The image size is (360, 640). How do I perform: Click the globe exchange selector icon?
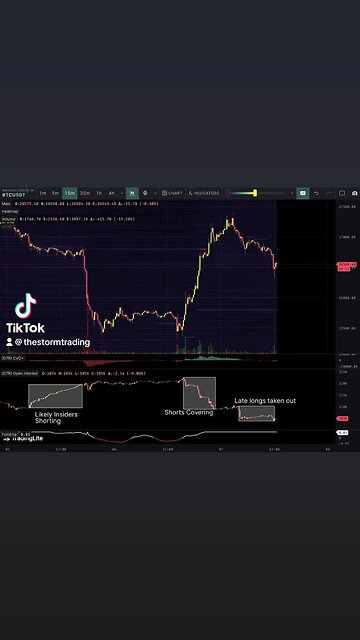pos(145,193)
